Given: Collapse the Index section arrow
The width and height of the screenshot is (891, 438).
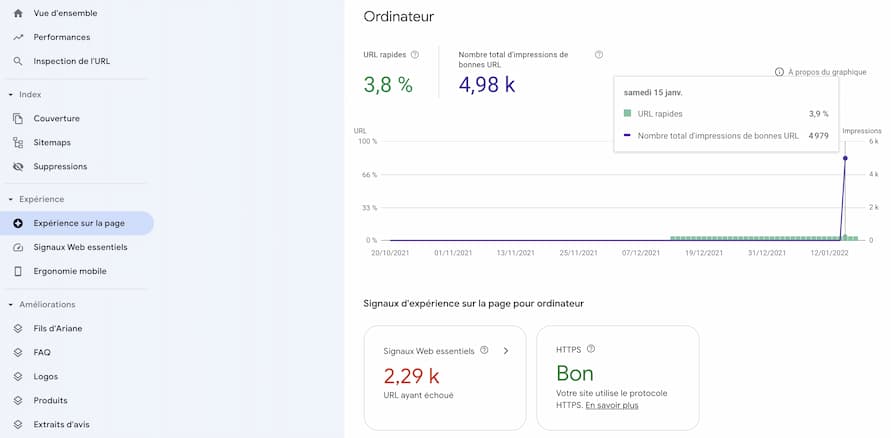Looking at the screenshot, I should click(11, 94).
